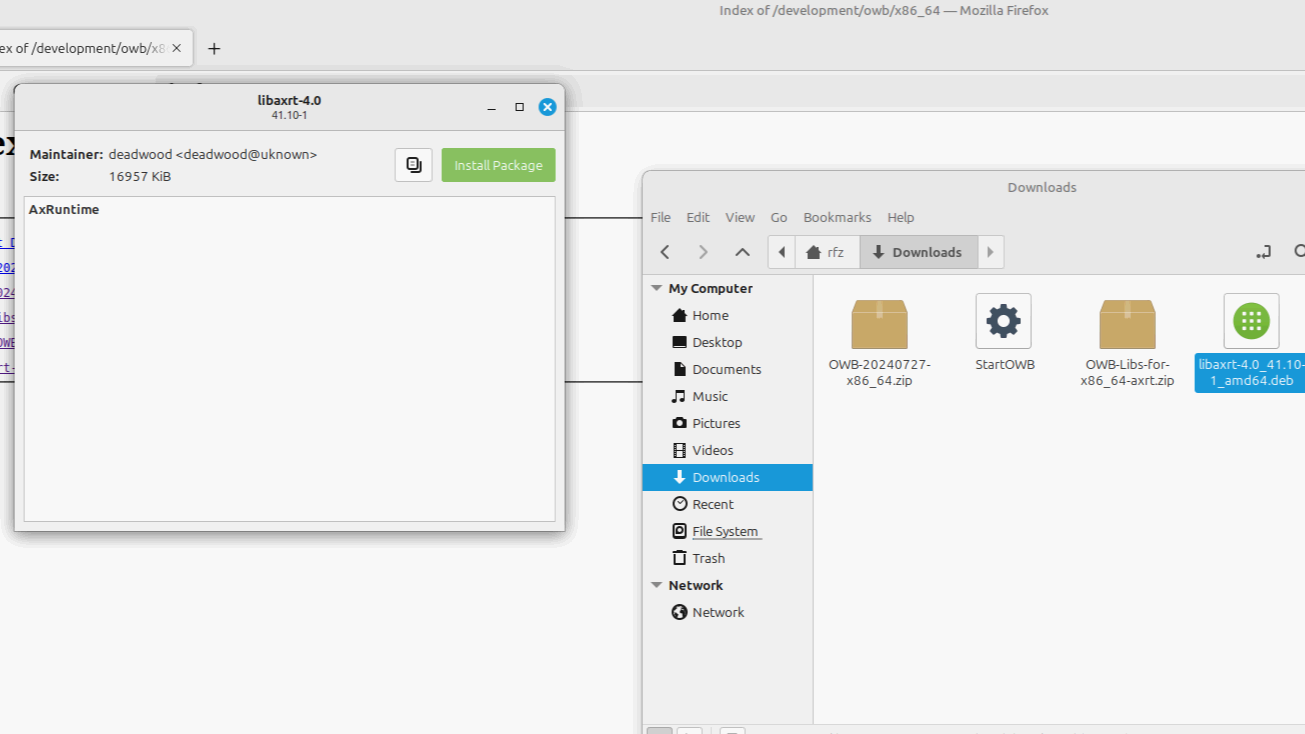Select the libaxrt-4.0 deb package file
The width and height of the screenshot is (1305, 734).
point(1250,322)
